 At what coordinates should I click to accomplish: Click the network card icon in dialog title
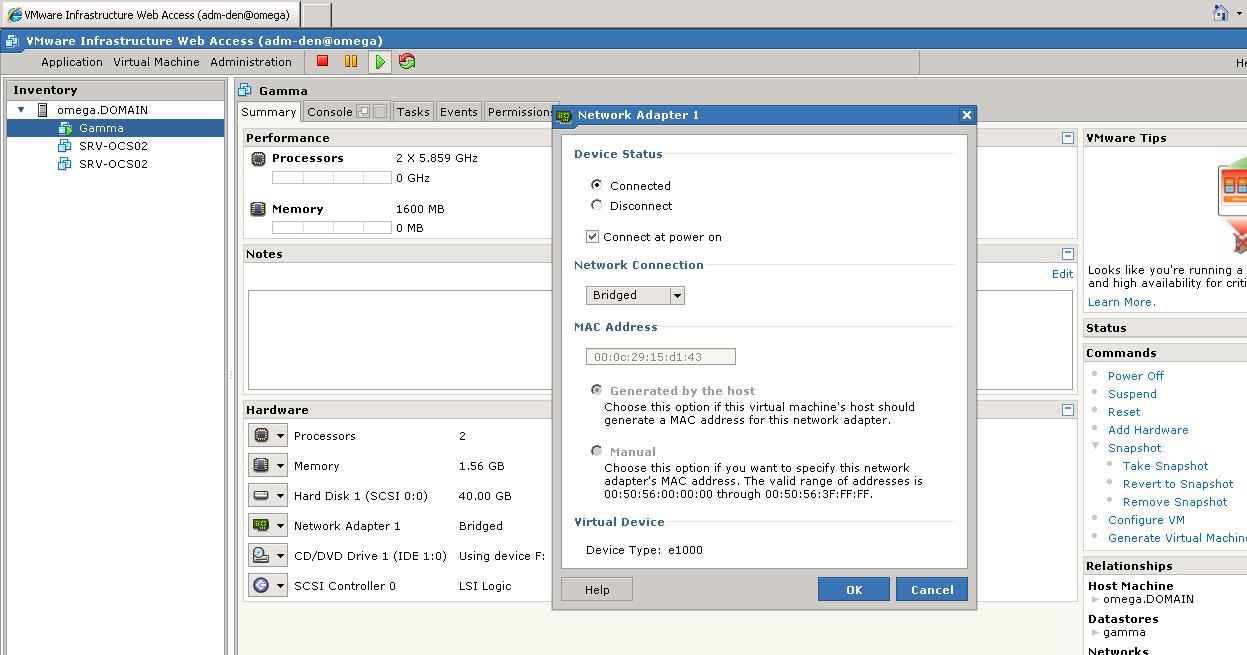tap(564, 115)
